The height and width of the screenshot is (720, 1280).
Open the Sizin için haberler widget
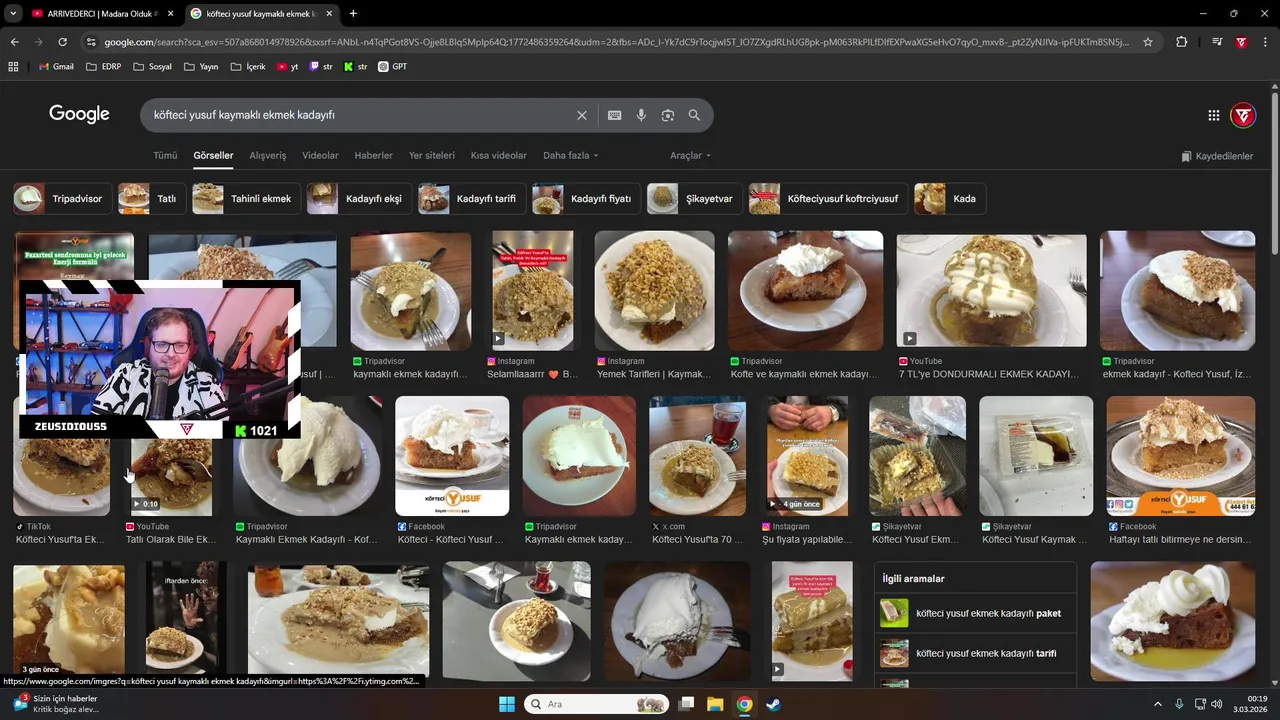55,704
